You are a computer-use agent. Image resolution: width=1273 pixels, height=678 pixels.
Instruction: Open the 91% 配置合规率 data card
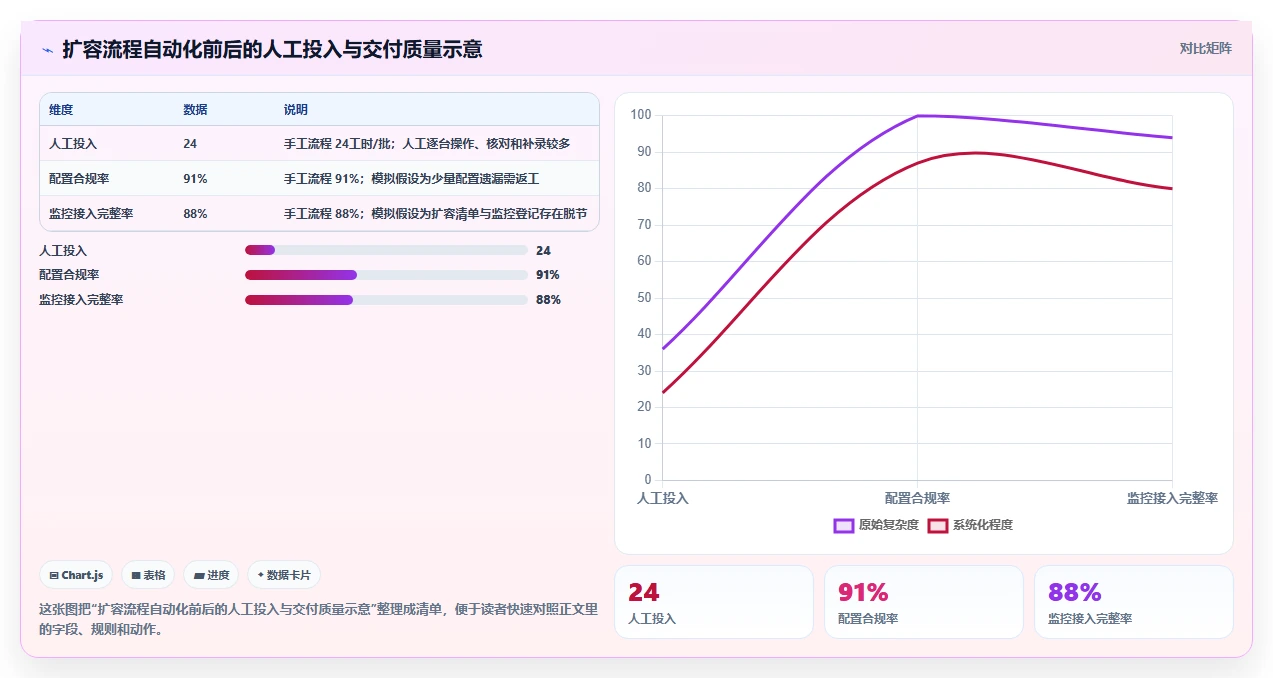point(923,602)
